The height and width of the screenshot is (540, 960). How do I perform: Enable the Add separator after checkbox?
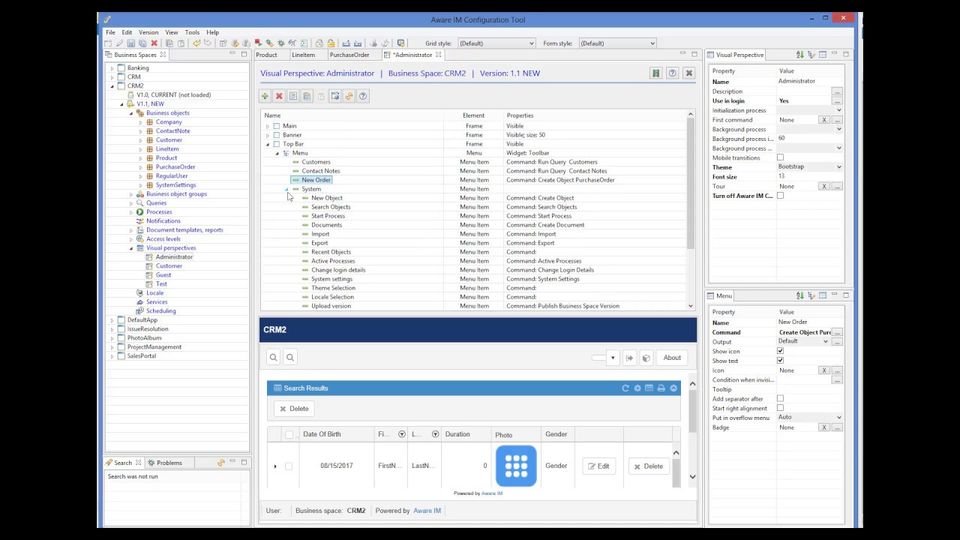(781, 399)
